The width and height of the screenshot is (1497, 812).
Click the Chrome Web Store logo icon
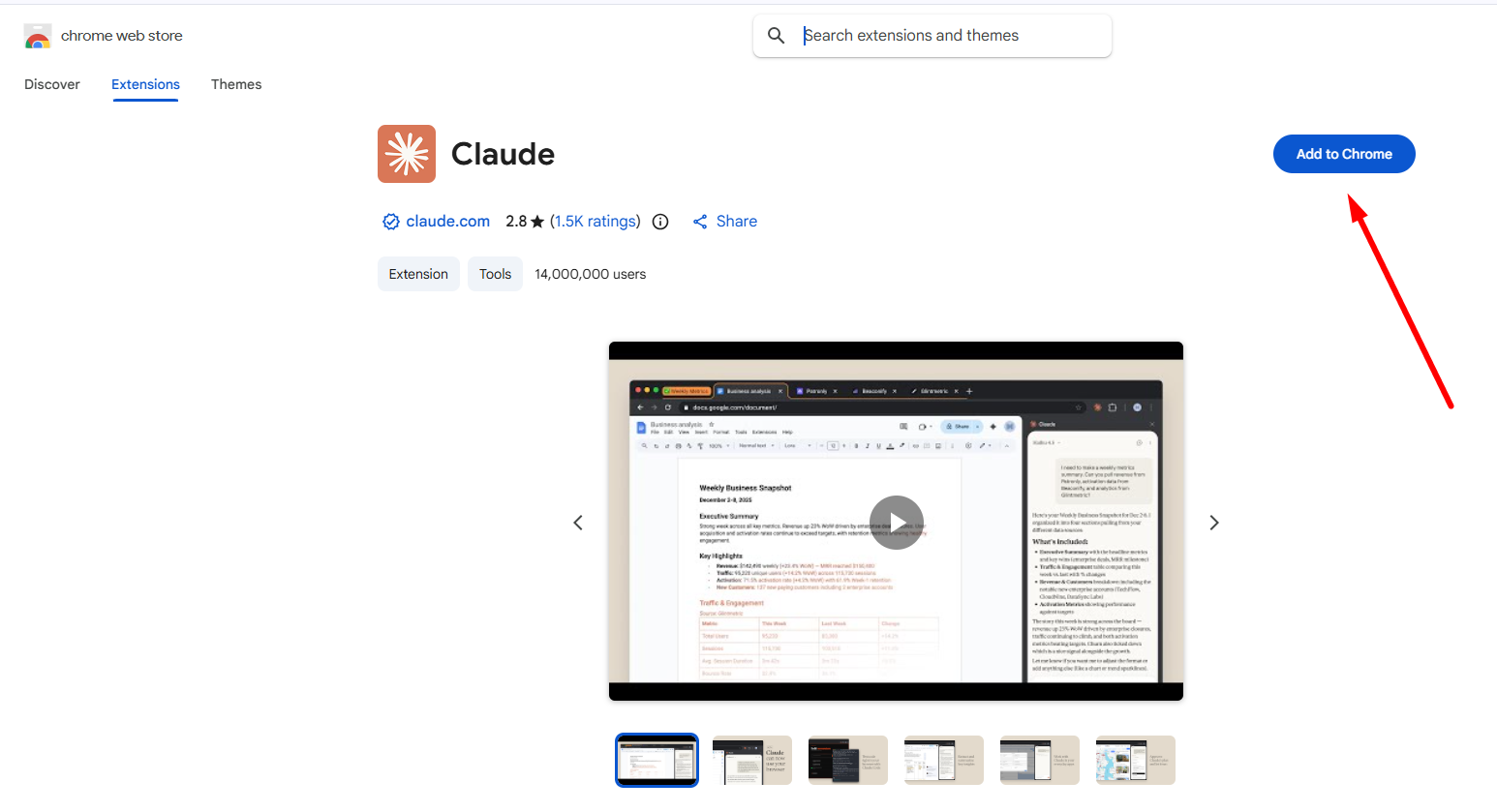click(x=38, y=36)
